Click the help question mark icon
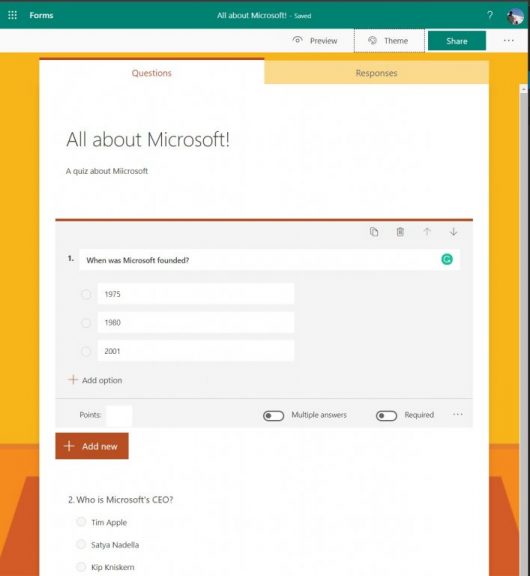Screen dimensions: 530x576 pos(490,15)
